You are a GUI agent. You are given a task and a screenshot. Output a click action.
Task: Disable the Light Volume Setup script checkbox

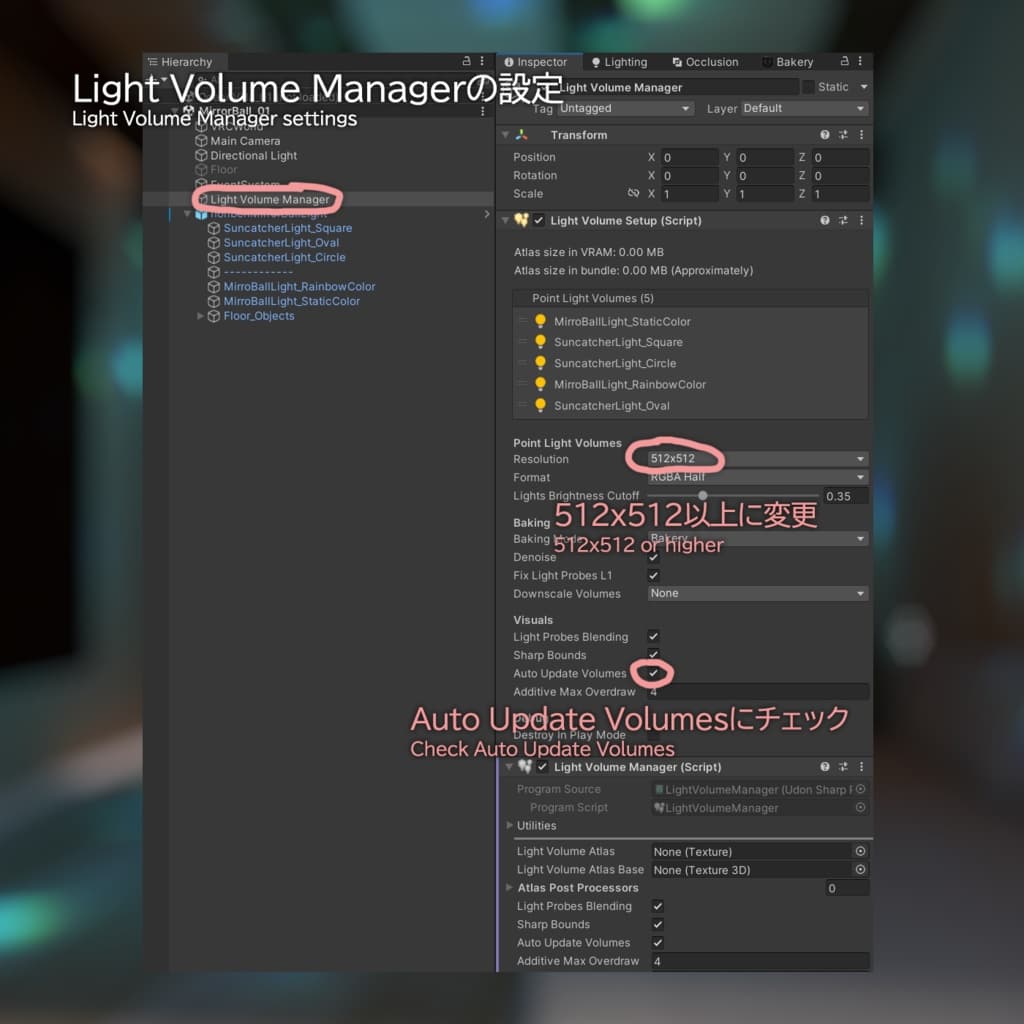(539, 221)
